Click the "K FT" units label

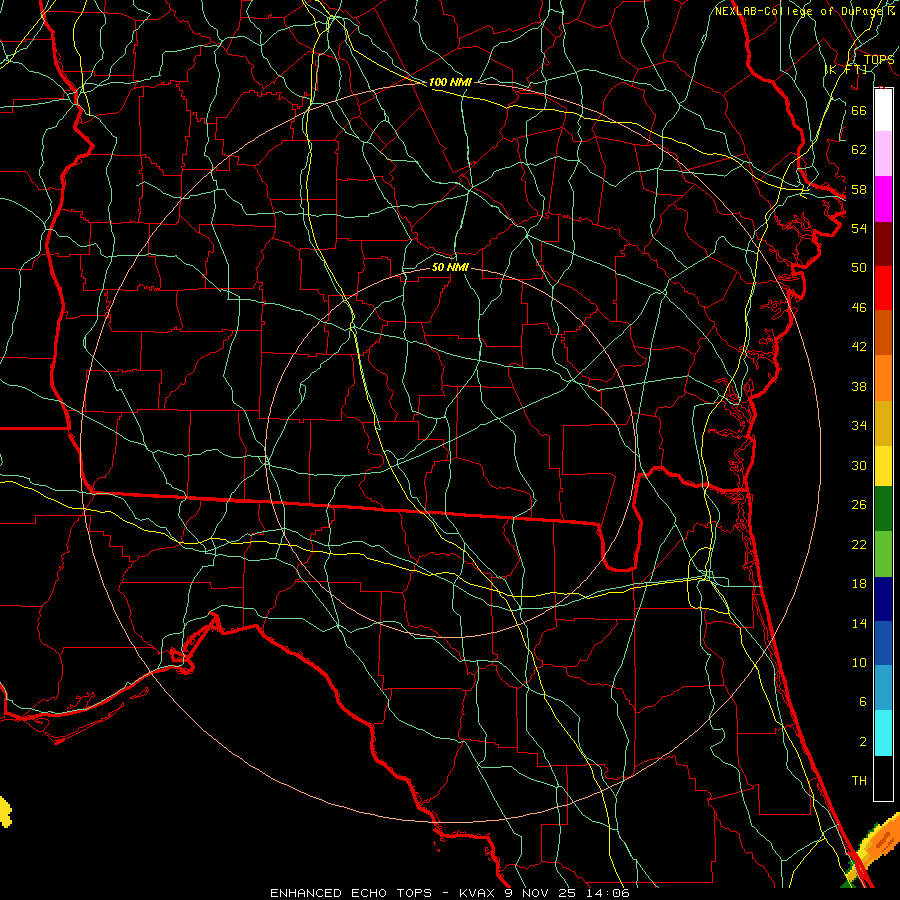click(846, 69)
